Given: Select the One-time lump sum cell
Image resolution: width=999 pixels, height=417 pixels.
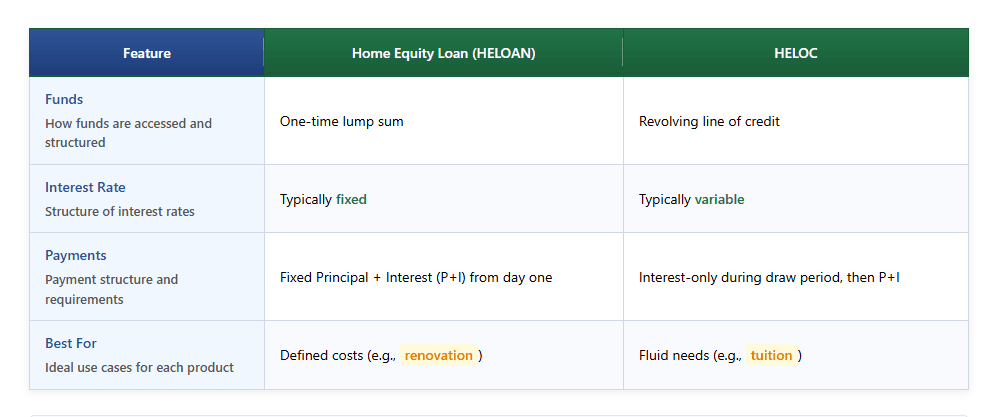Looking at the screenshot, I should click(342, 122).
